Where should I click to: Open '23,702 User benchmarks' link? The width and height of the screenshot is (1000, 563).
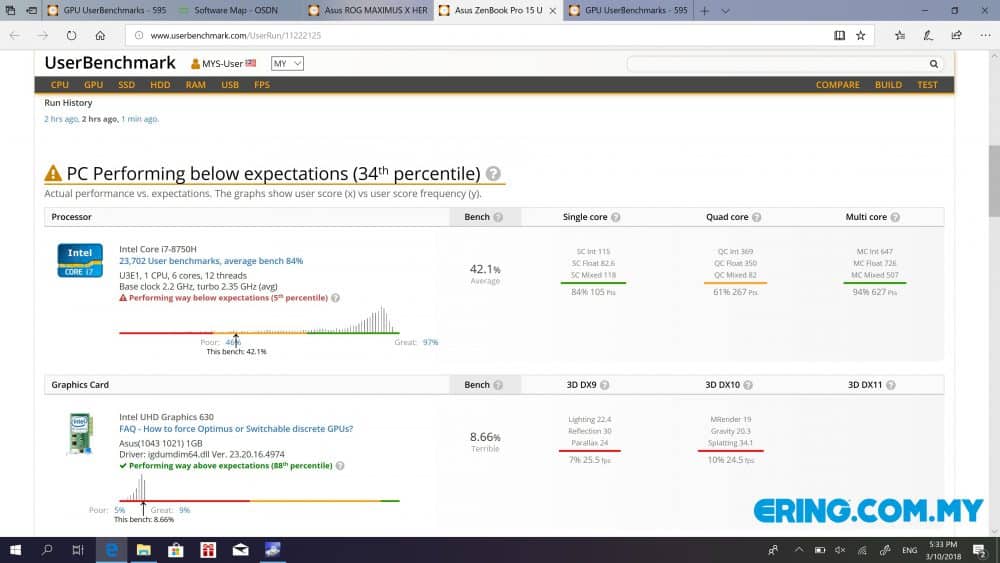pos(211,261)
